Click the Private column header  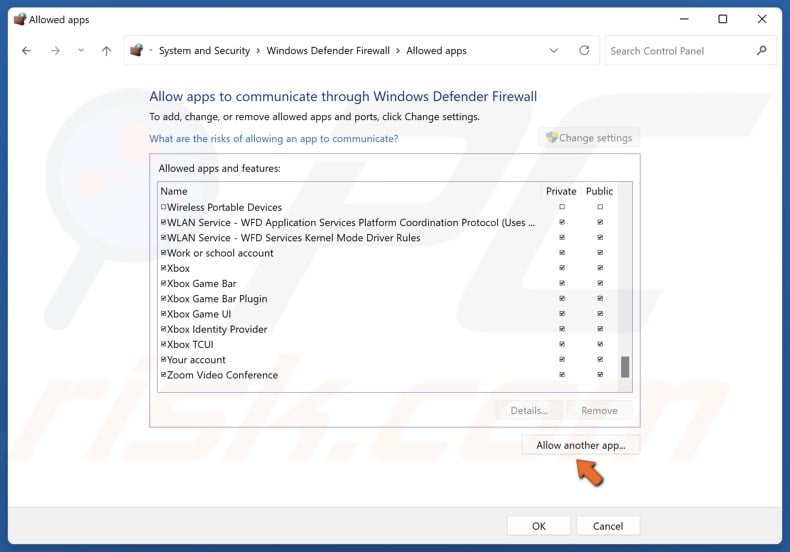coord(561,191)
